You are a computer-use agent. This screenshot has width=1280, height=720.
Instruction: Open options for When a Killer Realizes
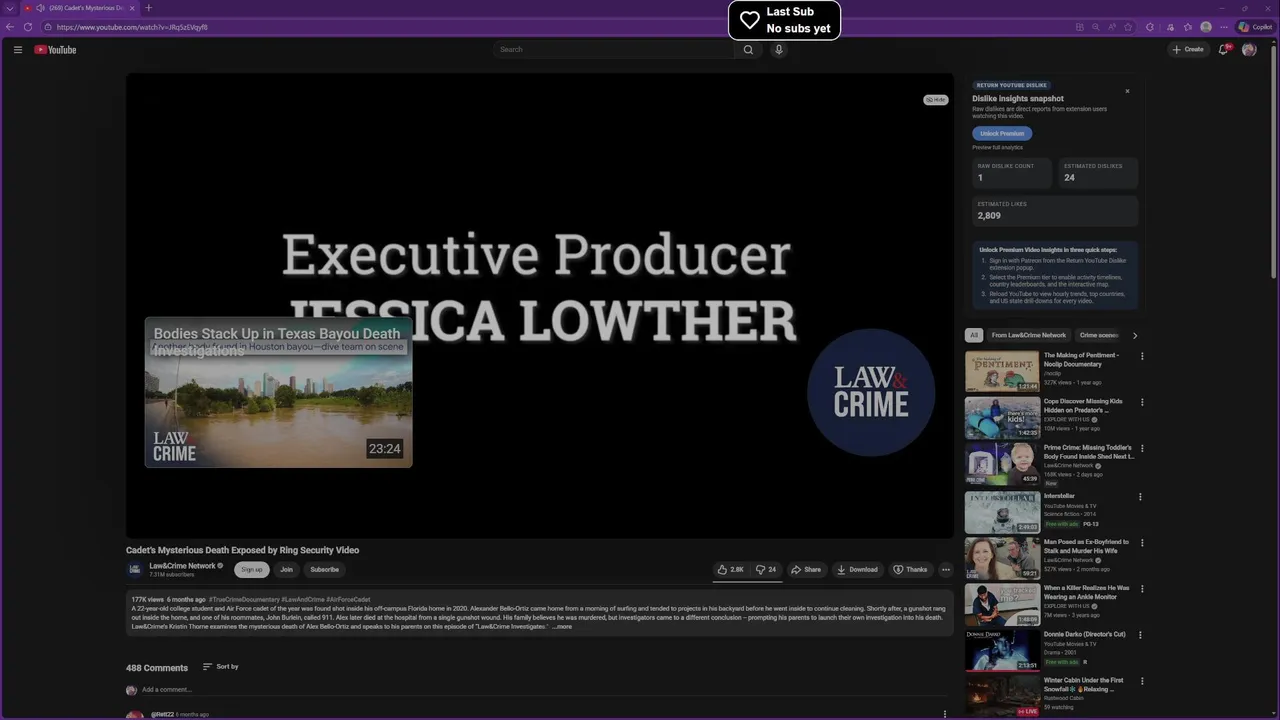[1142, 589]
